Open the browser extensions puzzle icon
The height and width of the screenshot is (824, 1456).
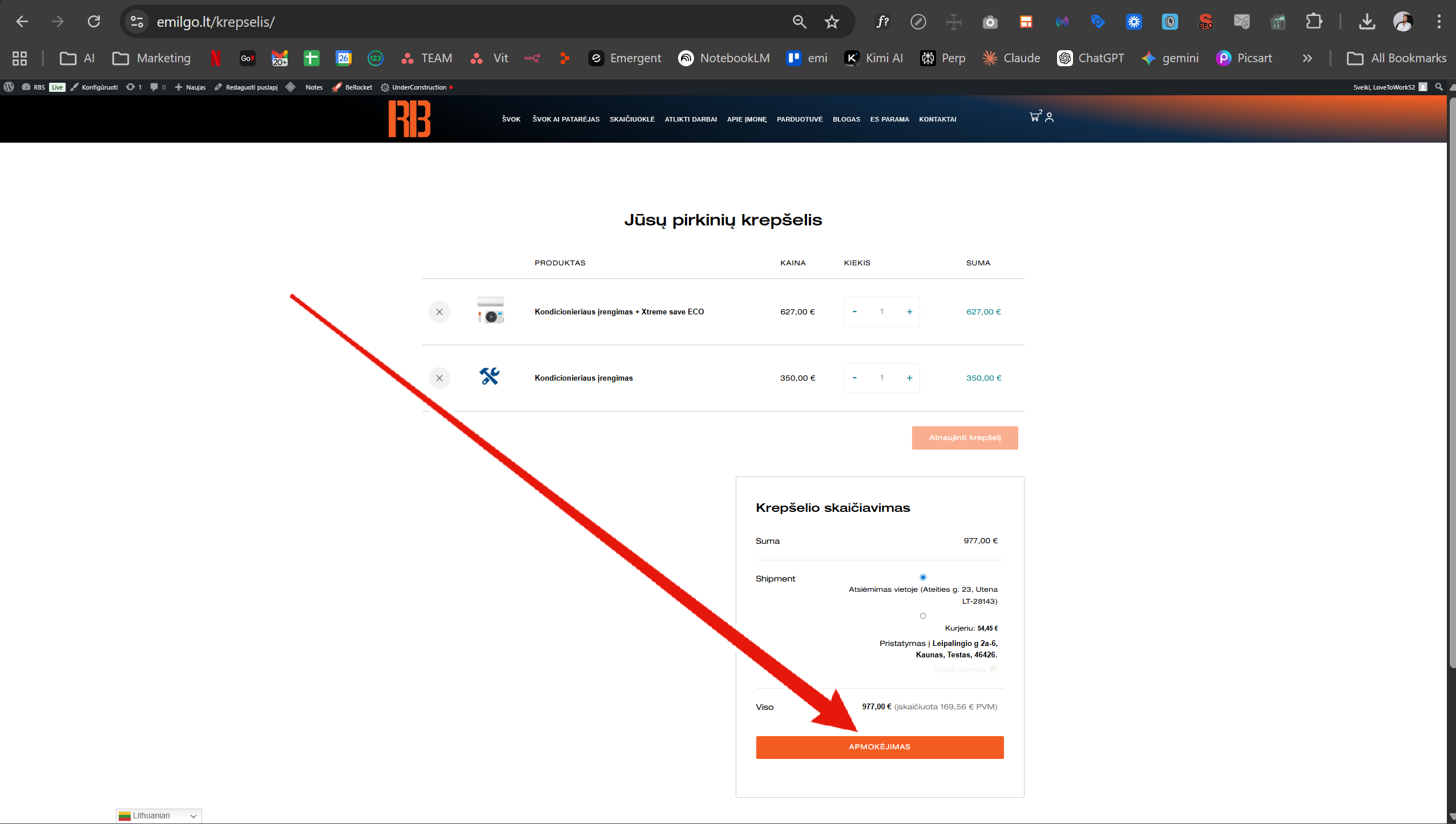(1313, 22)
